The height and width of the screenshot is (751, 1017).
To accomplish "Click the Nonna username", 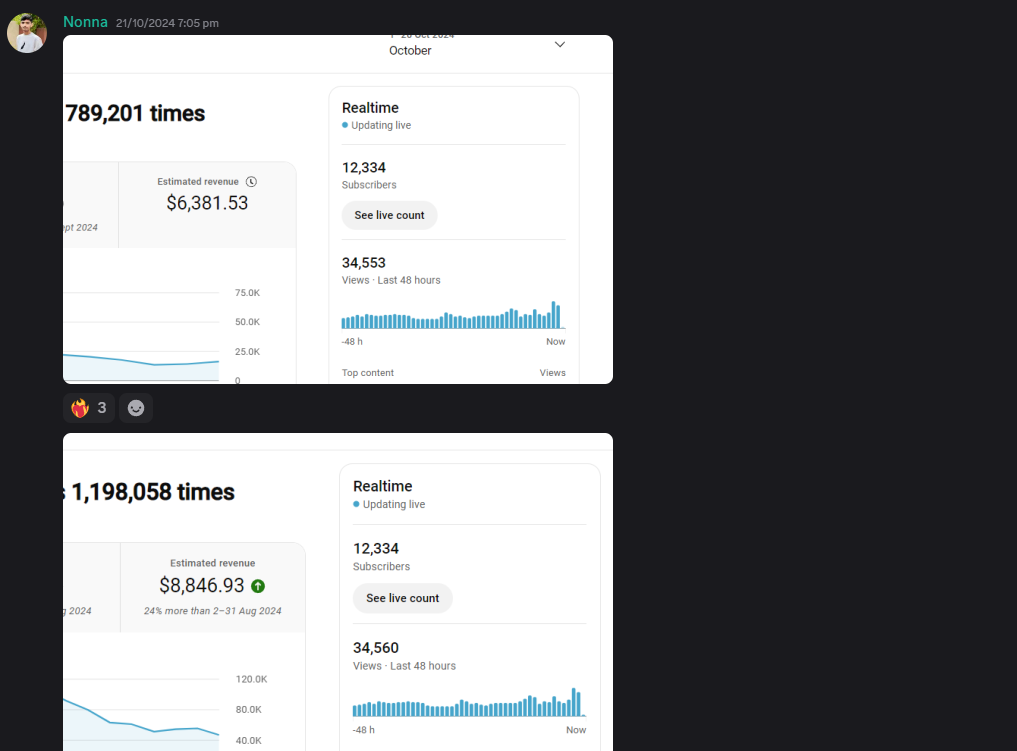I will coord(85,22).
